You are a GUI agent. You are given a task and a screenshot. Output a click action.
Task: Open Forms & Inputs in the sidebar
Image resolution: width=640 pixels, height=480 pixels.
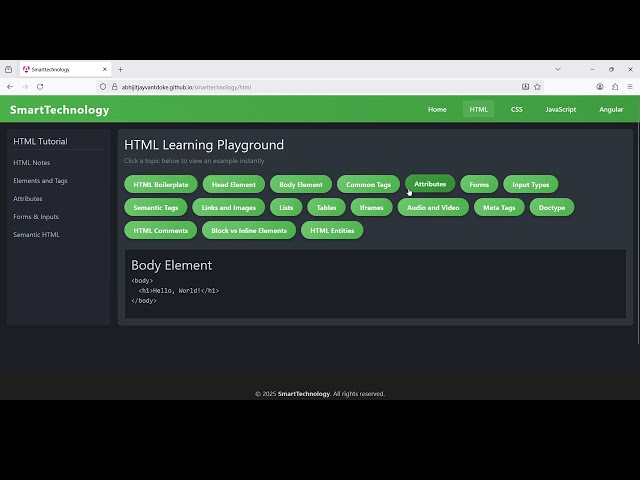pyautogui.click(x=36, y=216)
